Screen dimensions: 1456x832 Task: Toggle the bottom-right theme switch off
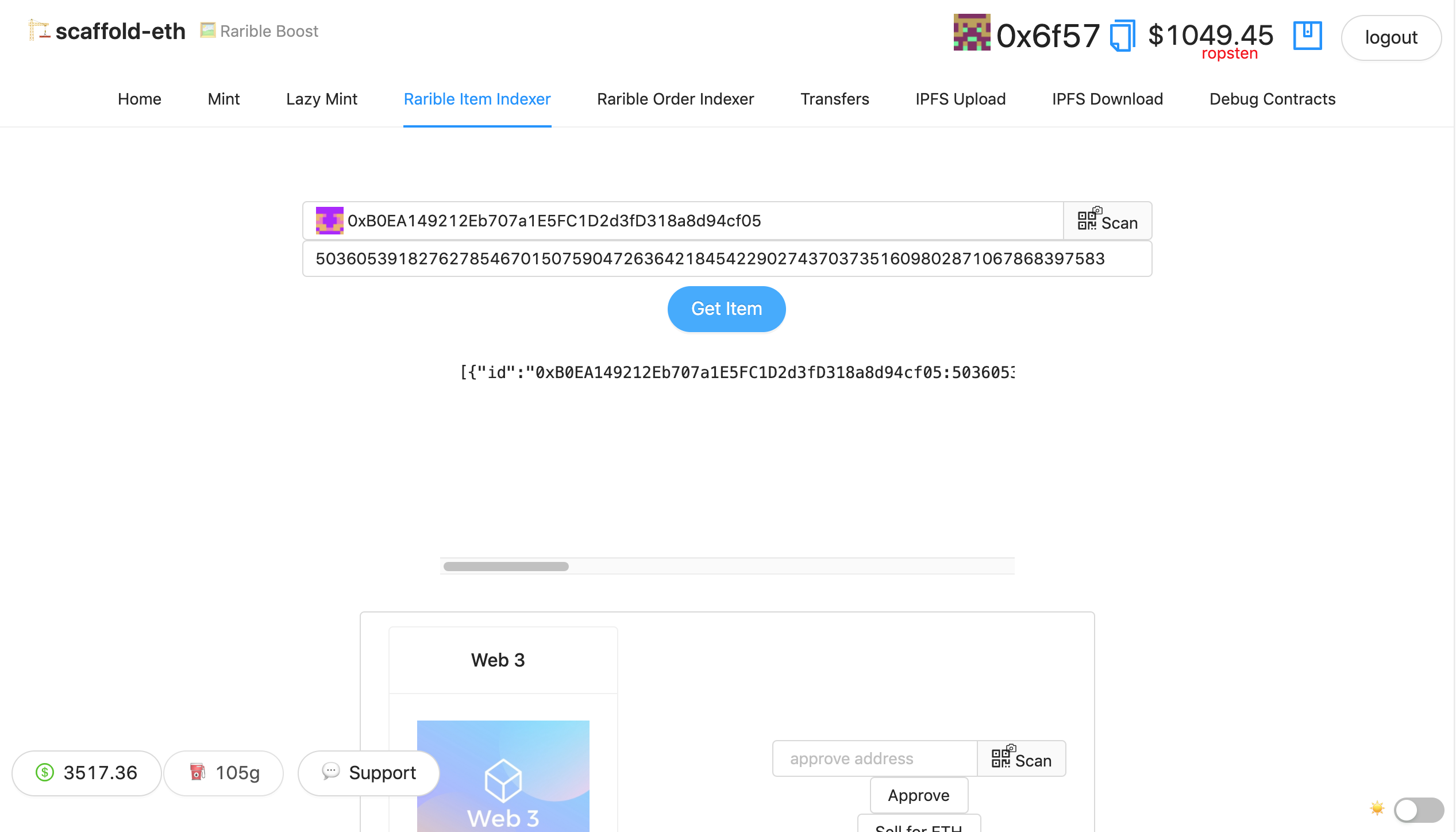(1417, 810)
